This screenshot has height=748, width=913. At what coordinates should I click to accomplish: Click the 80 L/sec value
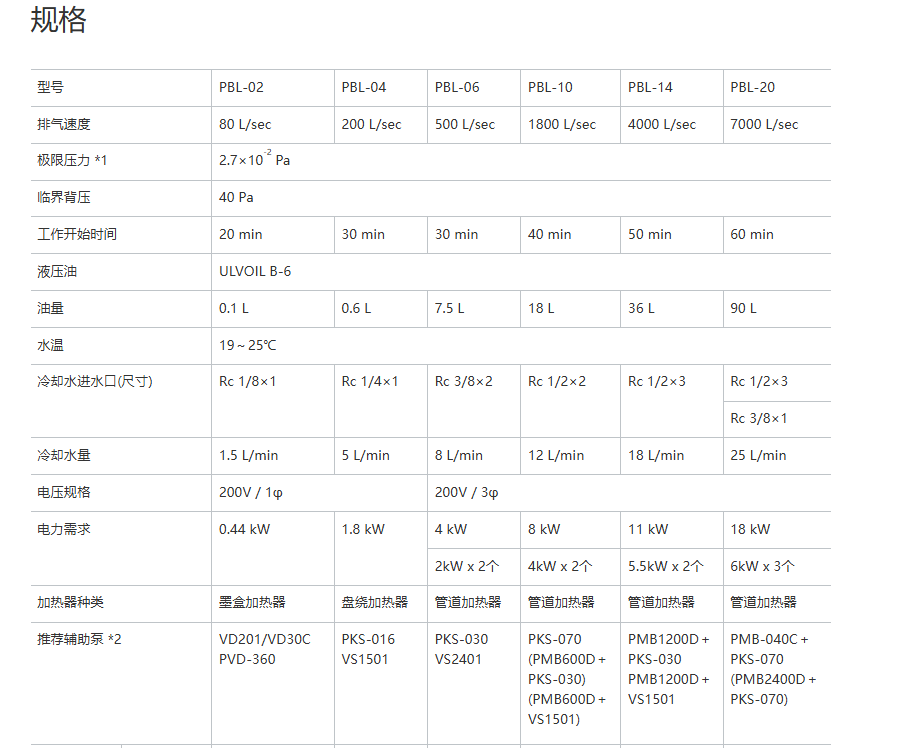(245, 124)
